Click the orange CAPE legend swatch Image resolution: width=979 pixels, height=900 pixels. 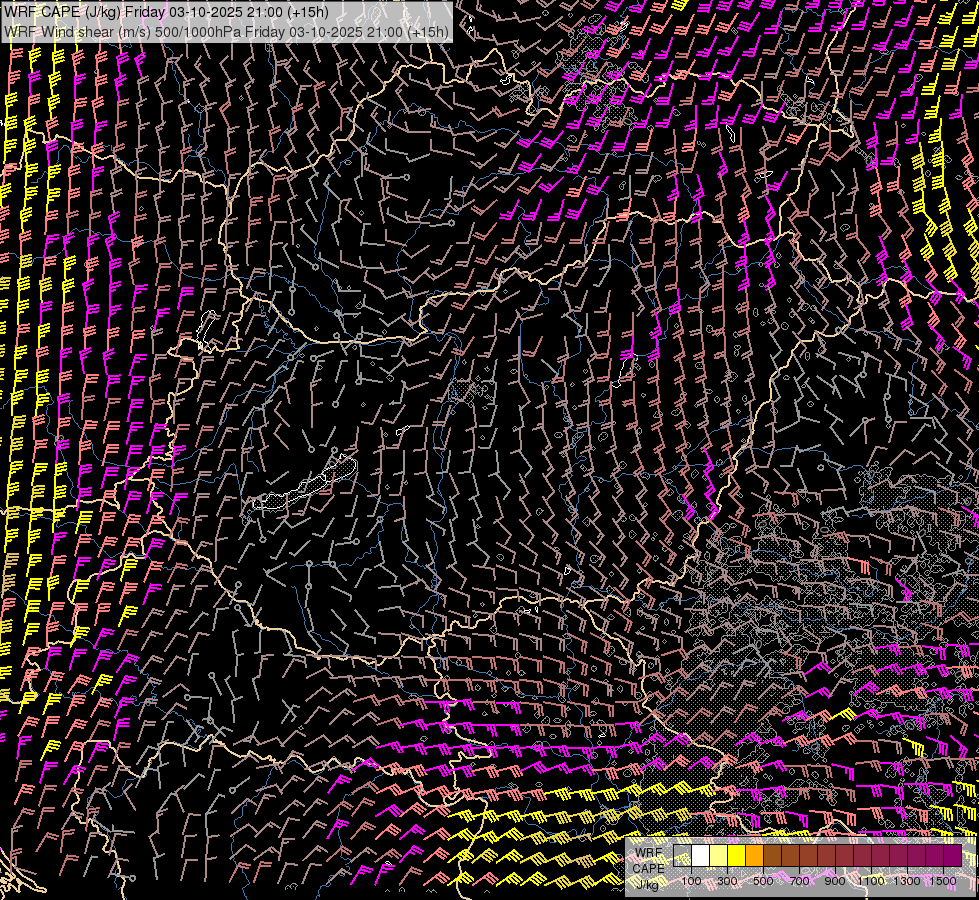(x=754, y=856)
